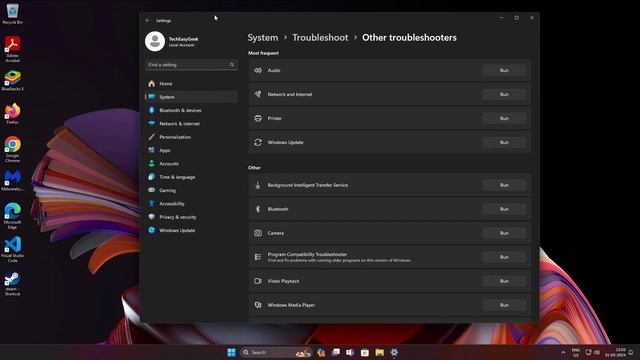This screenshot has height=360, width=640.
Task: Open File Explorer from taskbar
Action: 380,352
